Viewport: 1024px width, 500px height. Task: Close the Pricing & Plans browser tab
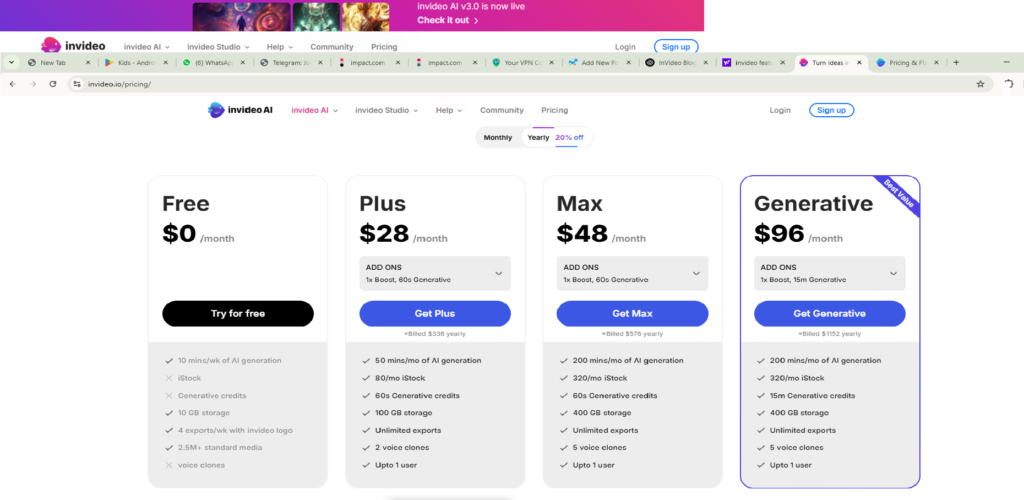(936, 63)
